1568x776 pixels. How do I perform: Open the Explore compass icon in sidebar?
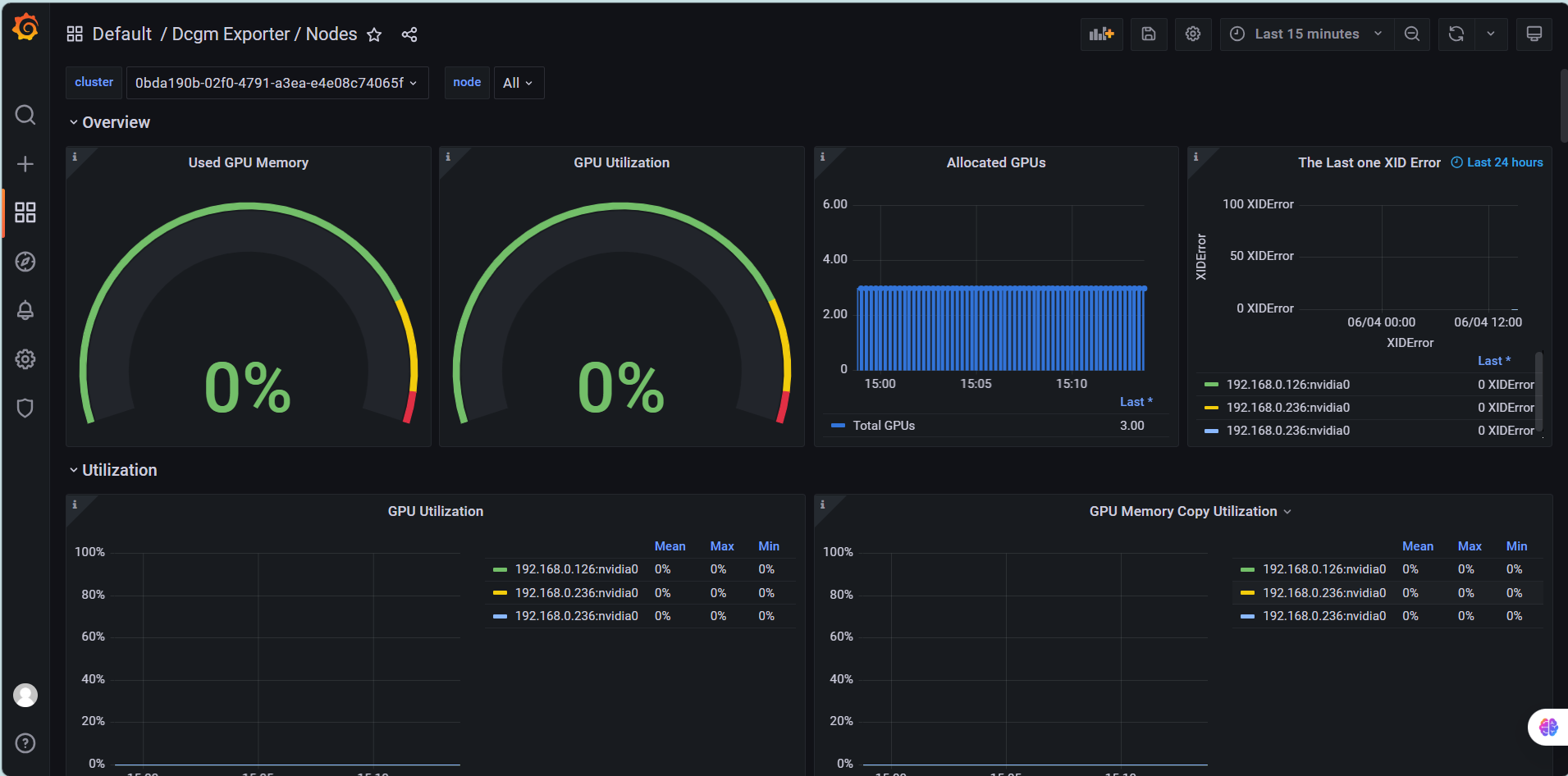coord(25,262)
